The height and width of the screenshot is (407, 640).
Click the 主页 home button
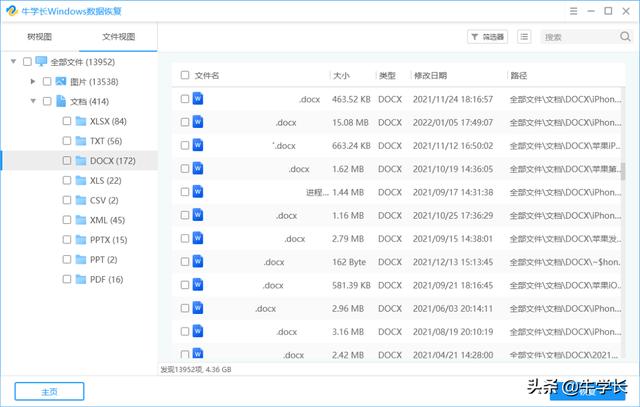pyautogui.click(x=49, y=391)
